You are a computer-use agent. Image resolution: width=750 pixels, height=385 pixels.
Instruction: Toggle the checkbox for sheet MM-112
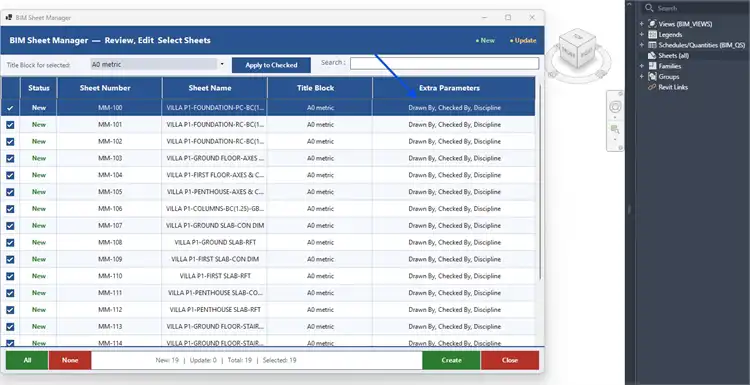click(10, 310)
